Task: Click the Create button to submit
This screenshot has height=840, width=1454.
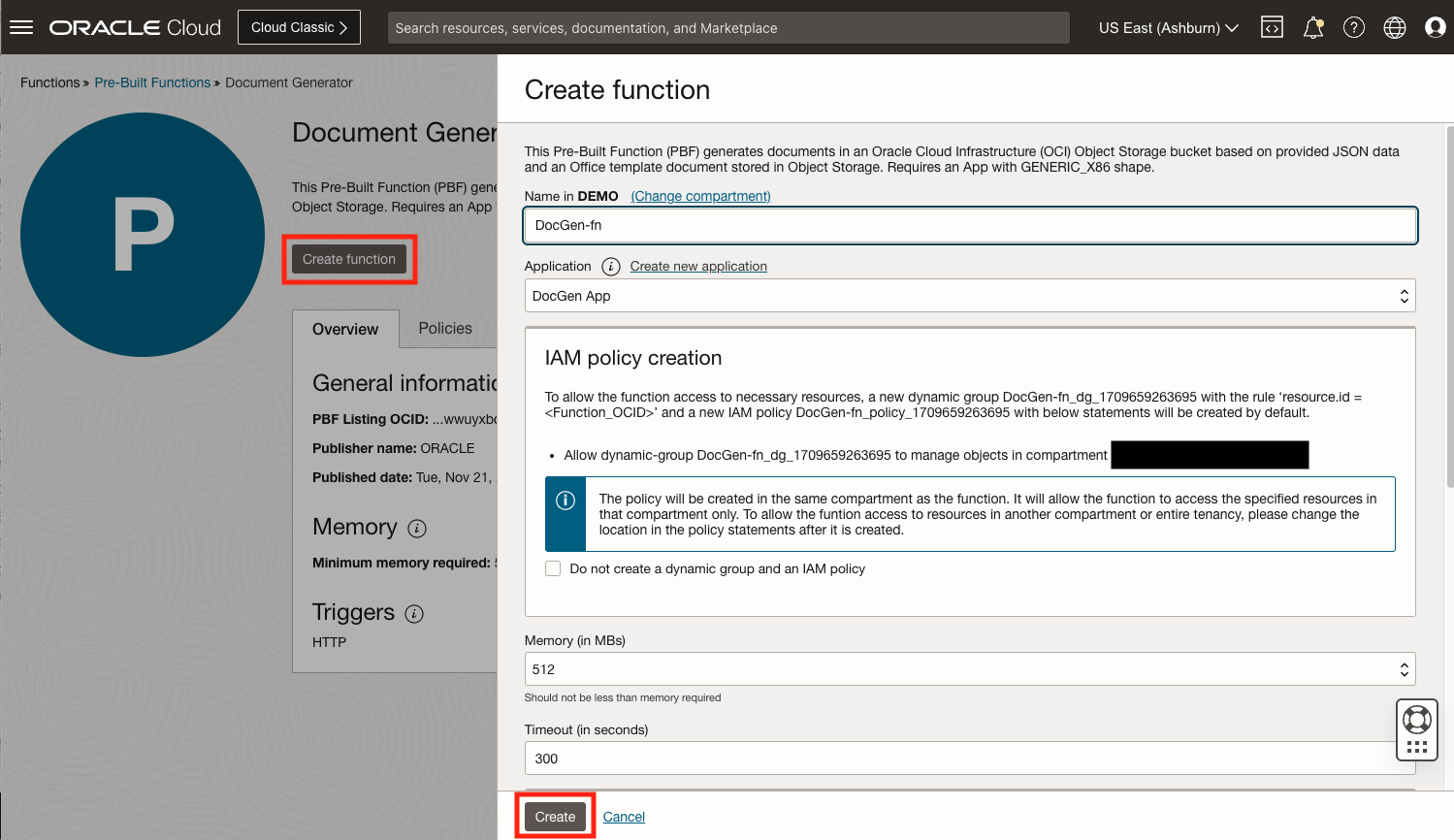Action: pyautogui.click(x=554, y=816)
